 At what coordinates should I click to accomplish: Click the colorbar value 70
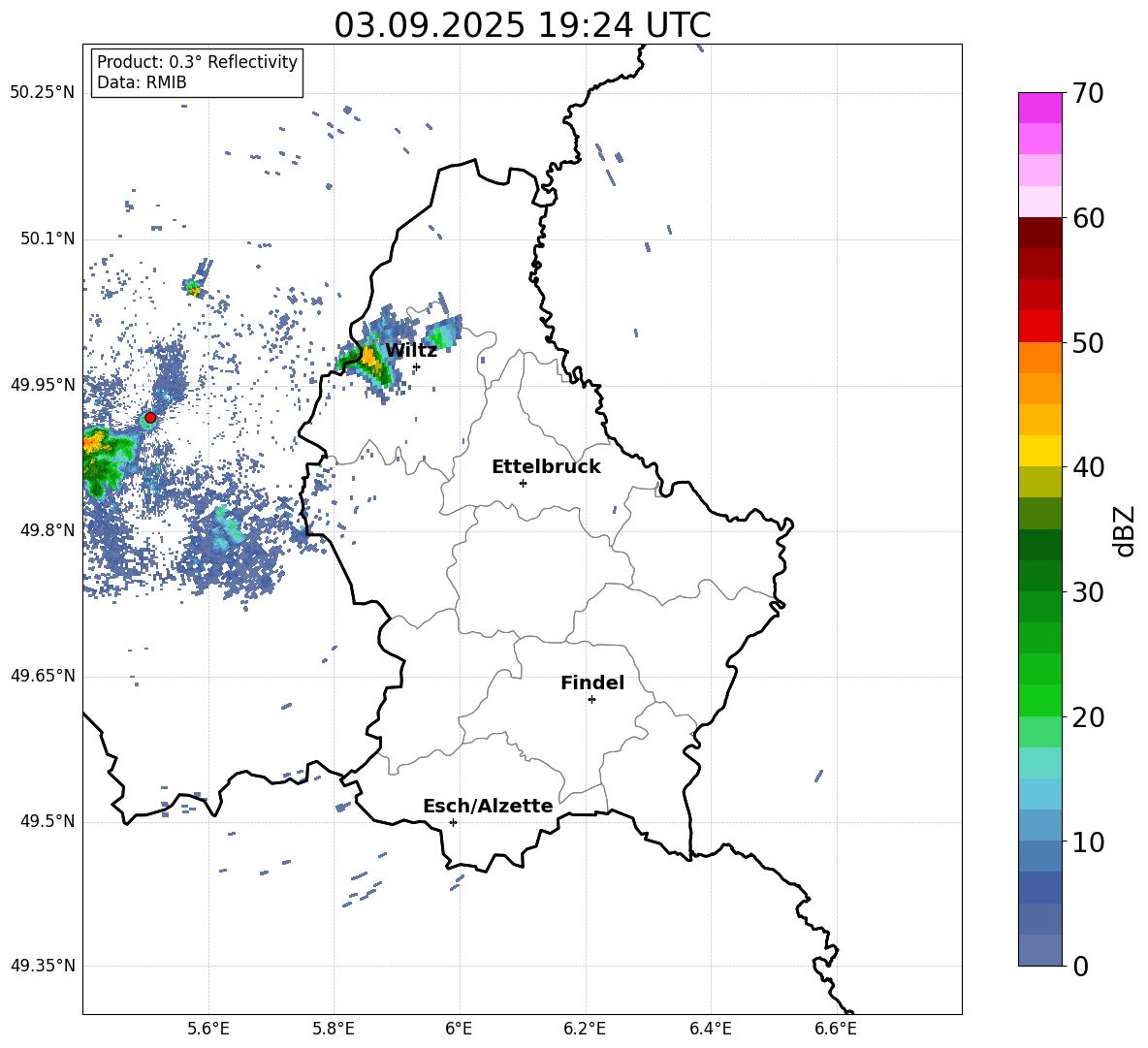click(1087, 94)
